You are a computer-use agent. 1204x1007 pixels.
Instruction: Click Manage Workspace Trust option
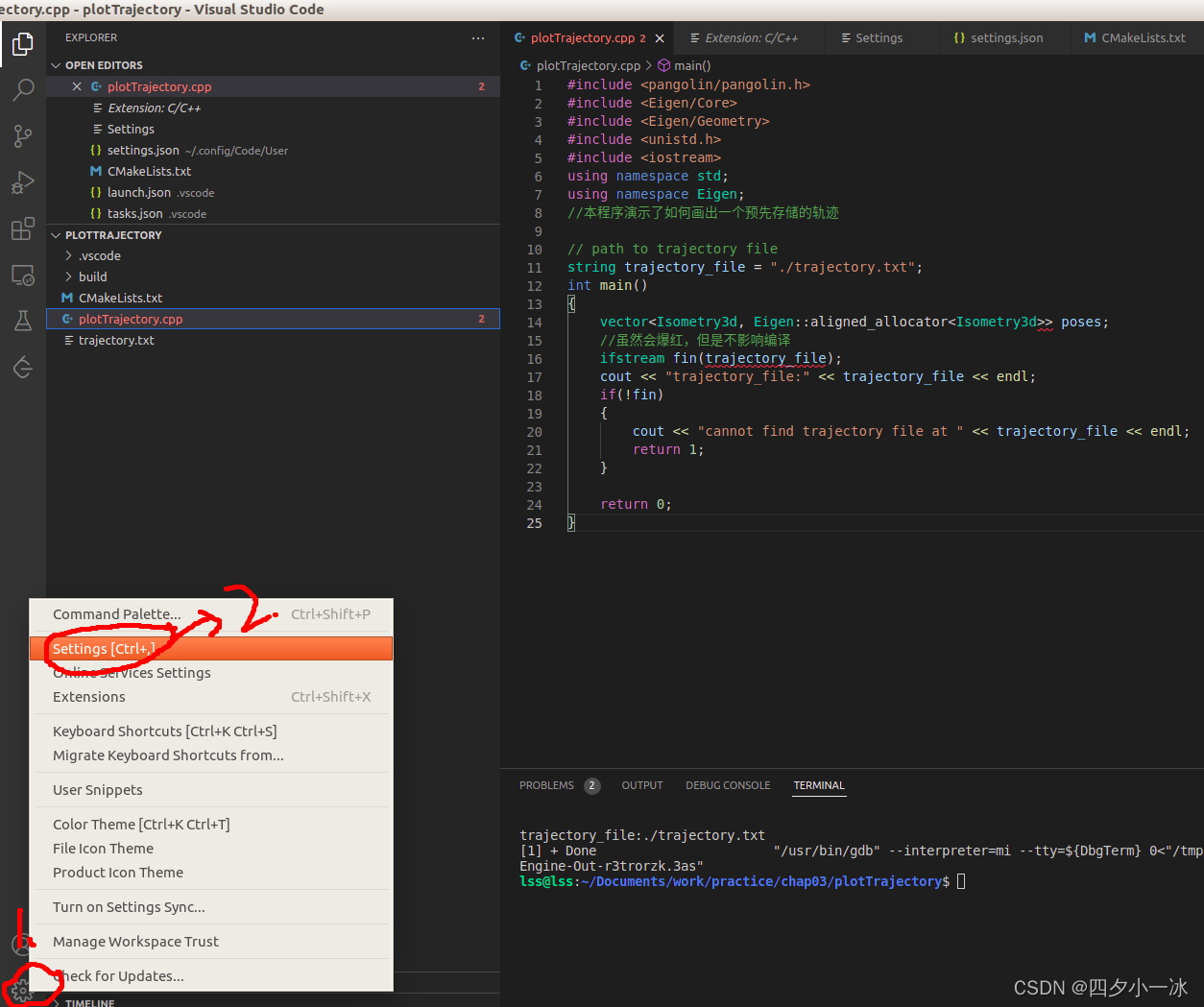[135, 942]
